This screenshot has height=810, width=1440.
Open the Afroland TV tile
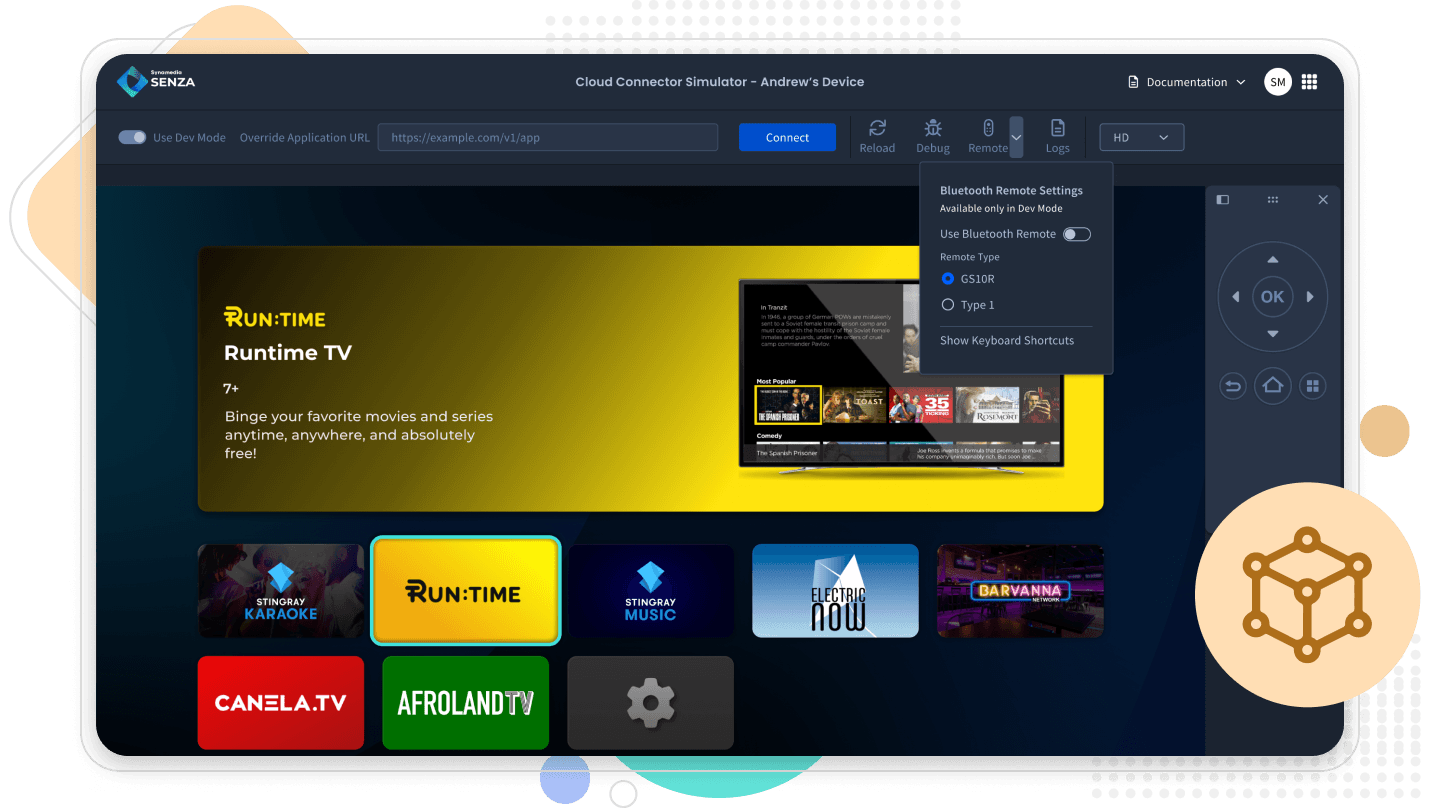pos(466,703)
